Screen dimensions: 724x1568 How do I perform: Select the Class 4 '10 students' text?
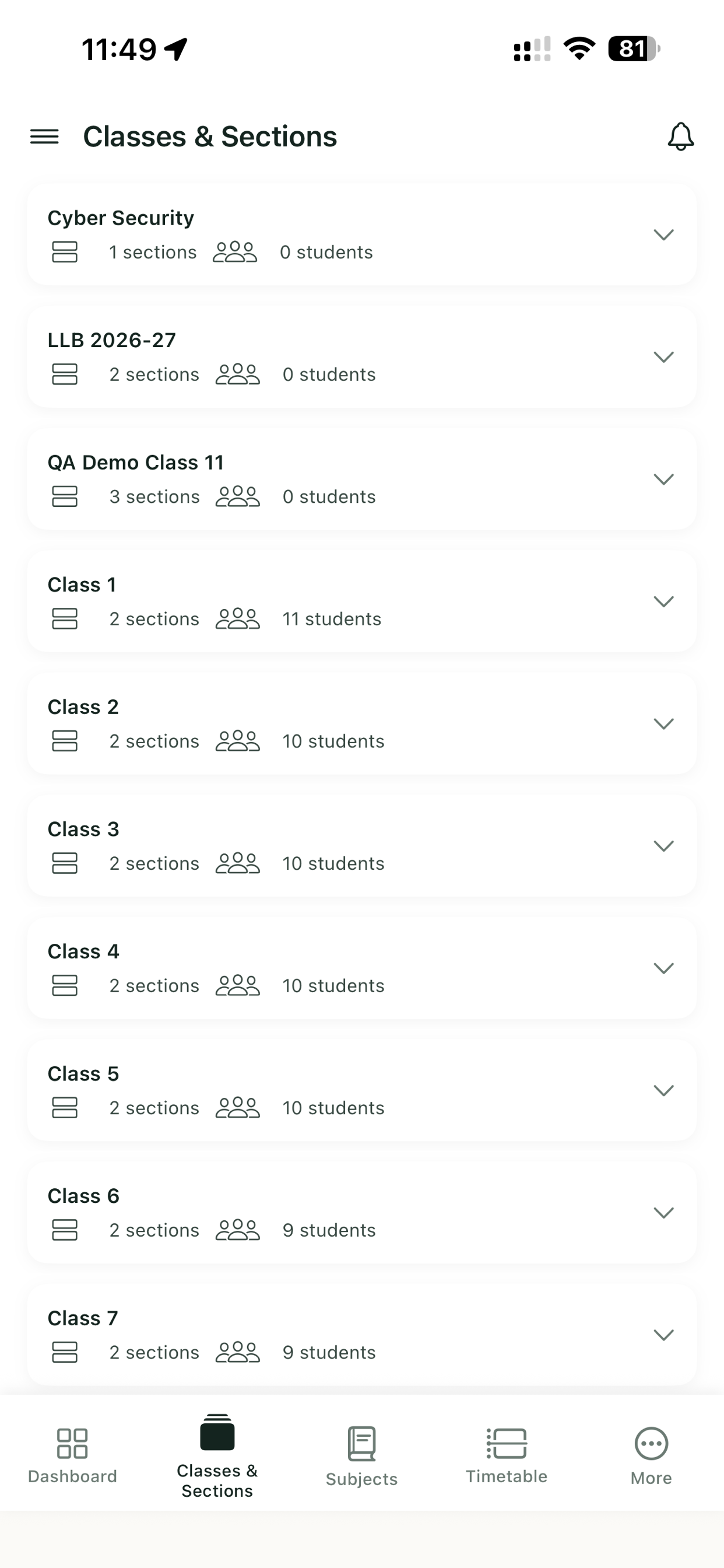[x=333, y=985]
